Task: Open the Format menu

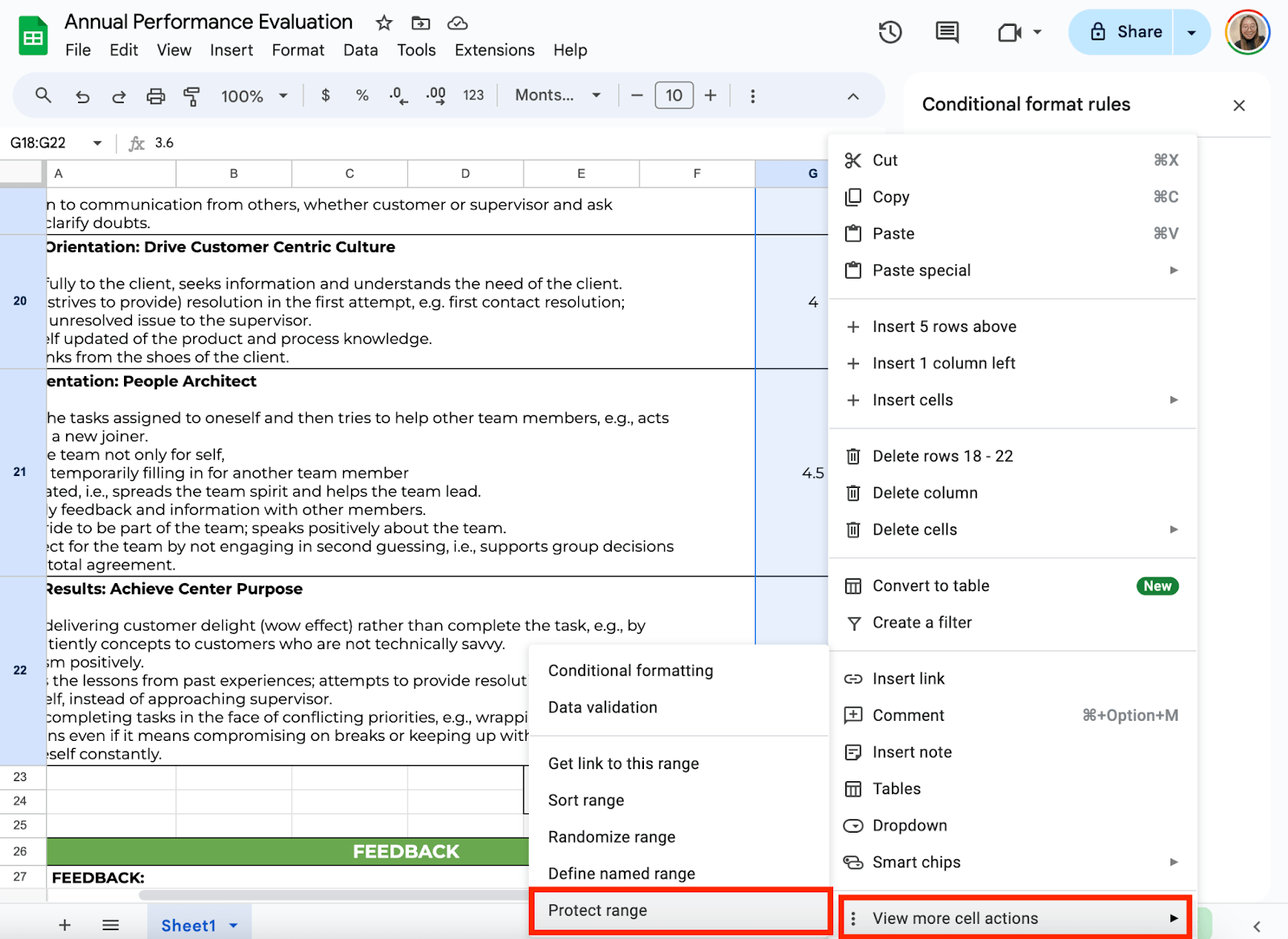Action: pos(298,50)
